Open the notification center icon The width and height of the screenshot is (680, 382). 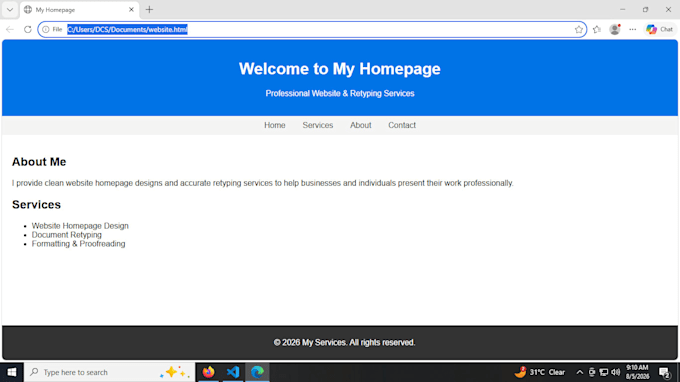point(665,372)
